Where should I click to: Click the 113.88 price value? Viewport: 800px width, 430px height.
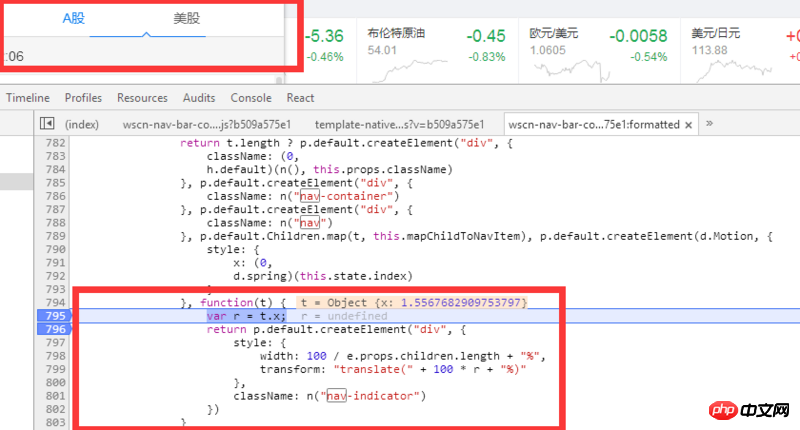click(710, 50)
